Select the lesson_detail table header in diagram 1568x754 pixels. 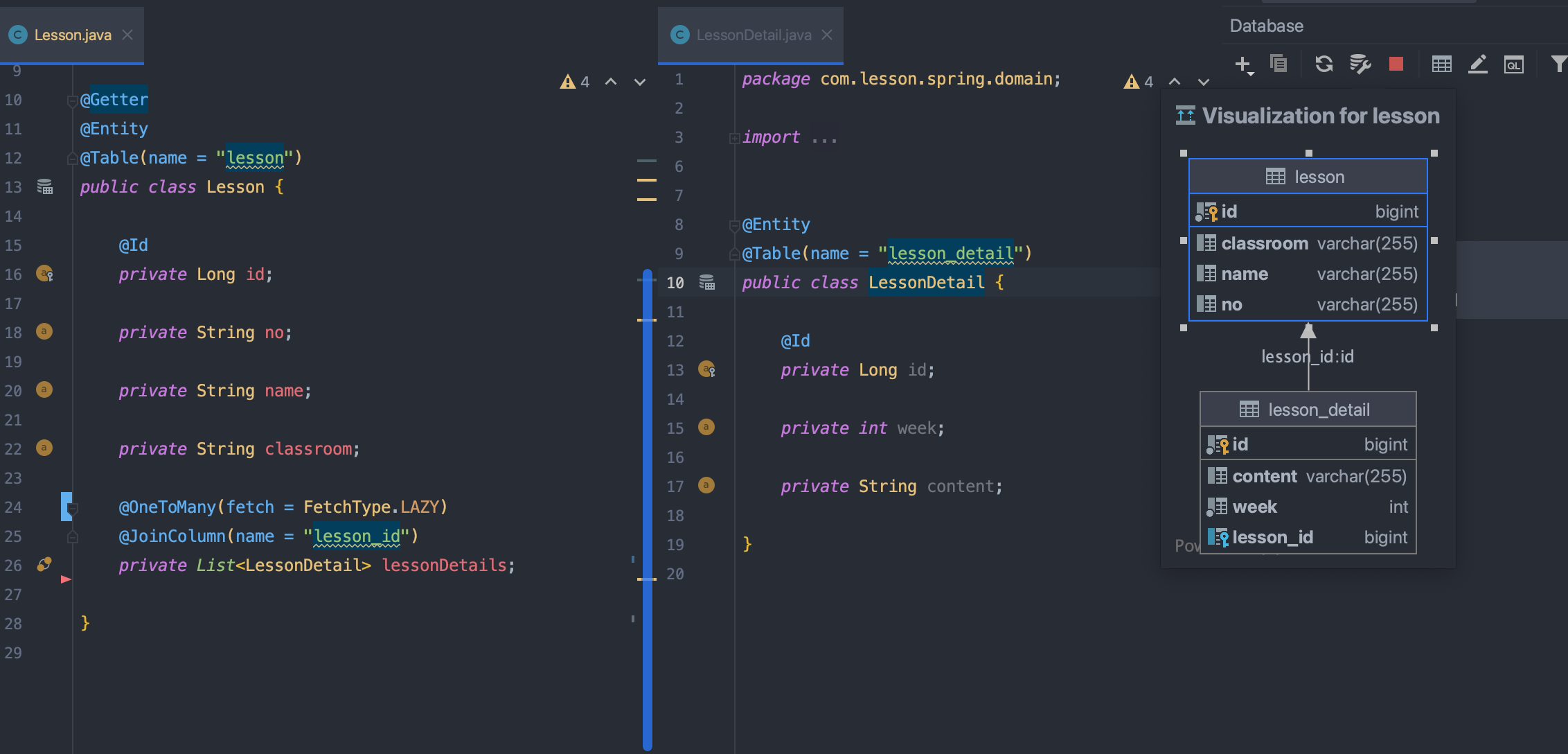coord(1308,410)
